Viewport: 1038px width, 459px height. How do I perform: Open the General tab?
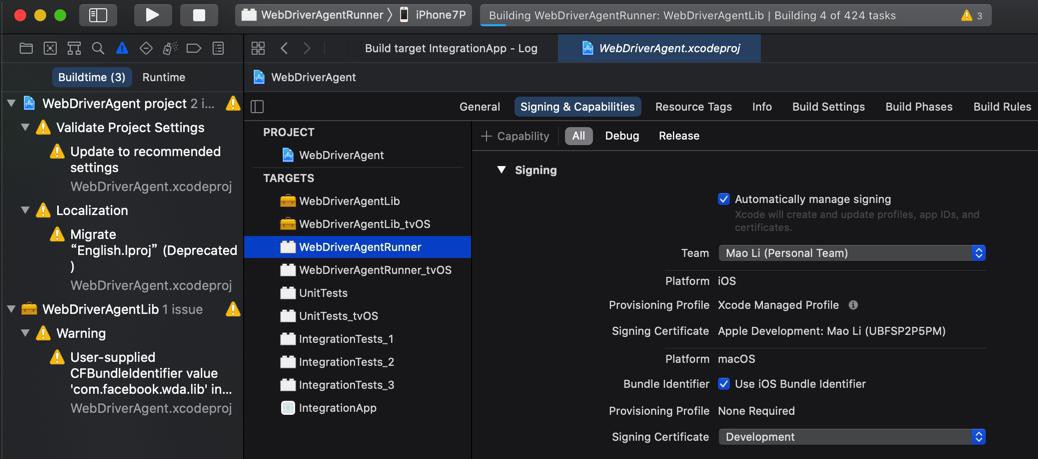[480, 107]
